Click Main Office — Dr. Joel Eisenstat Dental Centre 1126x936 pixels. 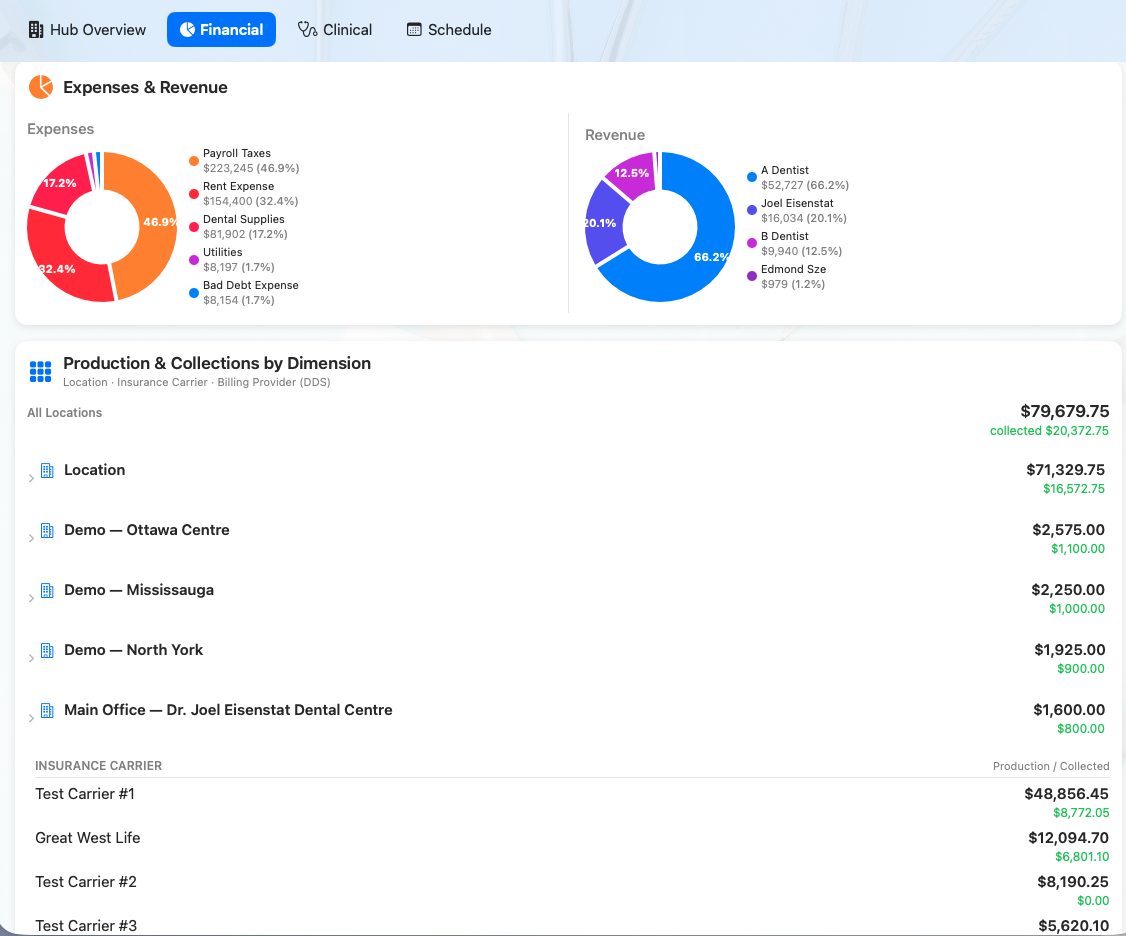tap(228, 710)
